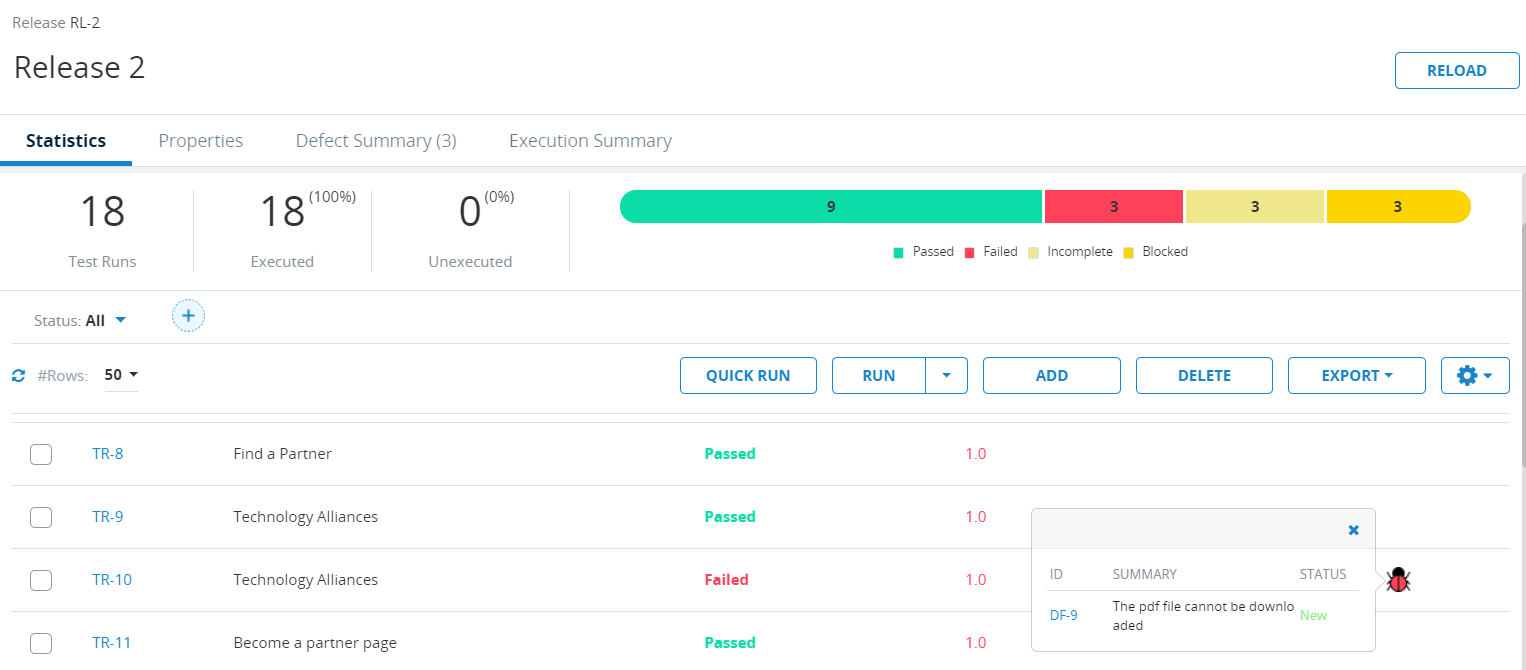Open the Defect Summary (3) tab

376,141
